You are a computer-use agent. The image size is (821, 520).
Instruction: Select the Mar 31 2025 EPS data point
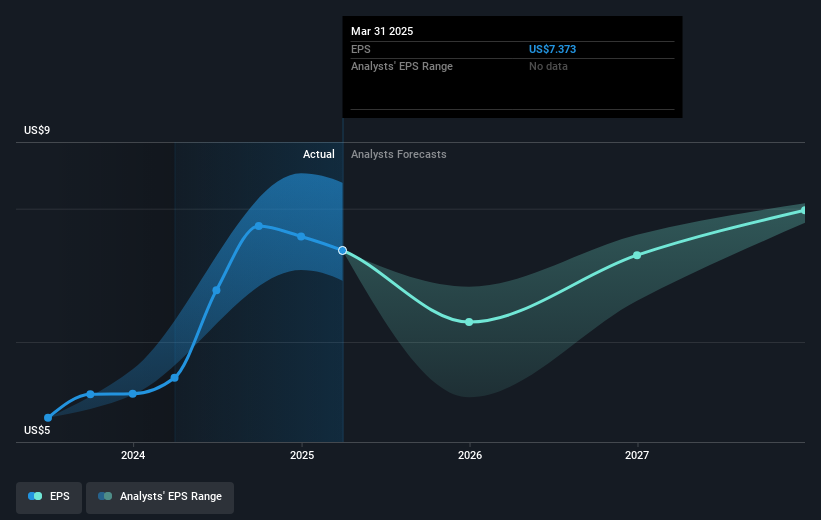(342, 251)
